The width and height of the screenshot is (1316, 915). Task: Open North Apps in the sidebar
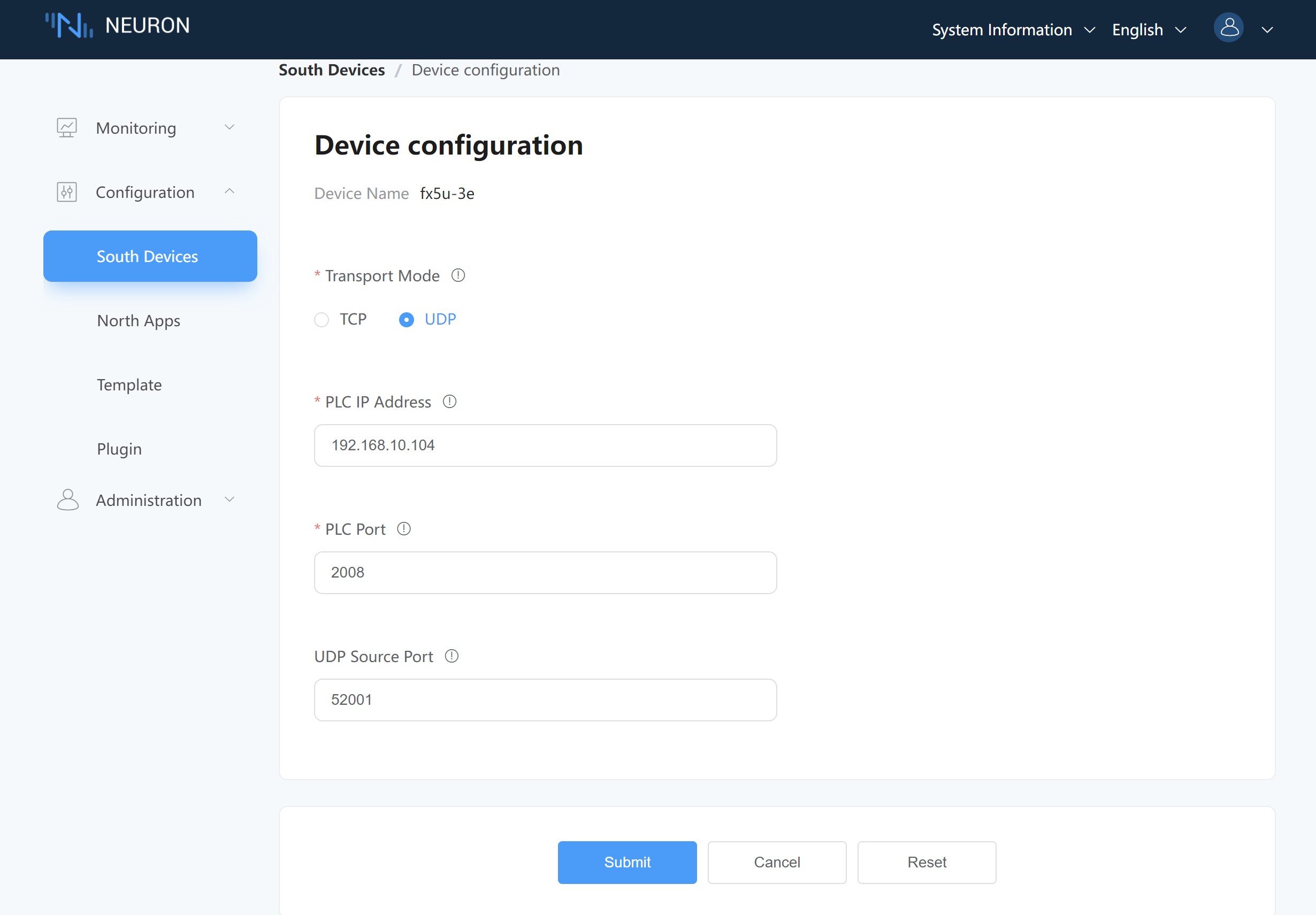[x=139, y=320]
